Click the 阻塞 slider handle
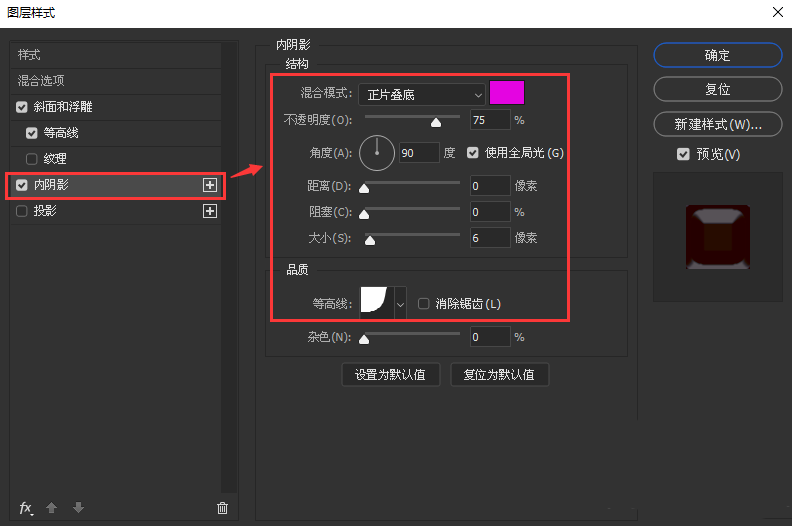Image resolution: width=792 pixels, height=526 pixels. (364, 214)
